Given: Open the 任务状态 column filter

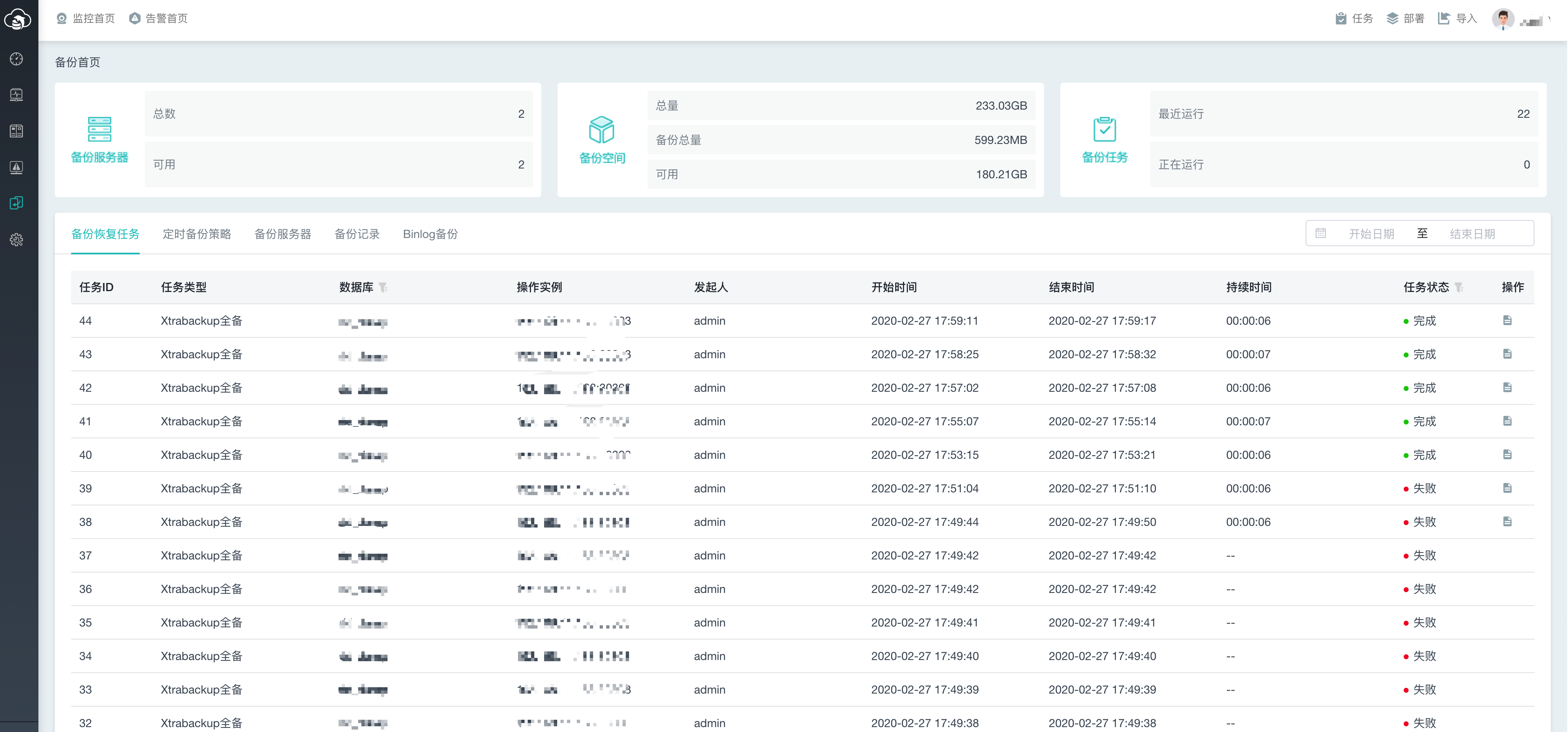Looking at the screenshot, I should [x=1458, y=287].
